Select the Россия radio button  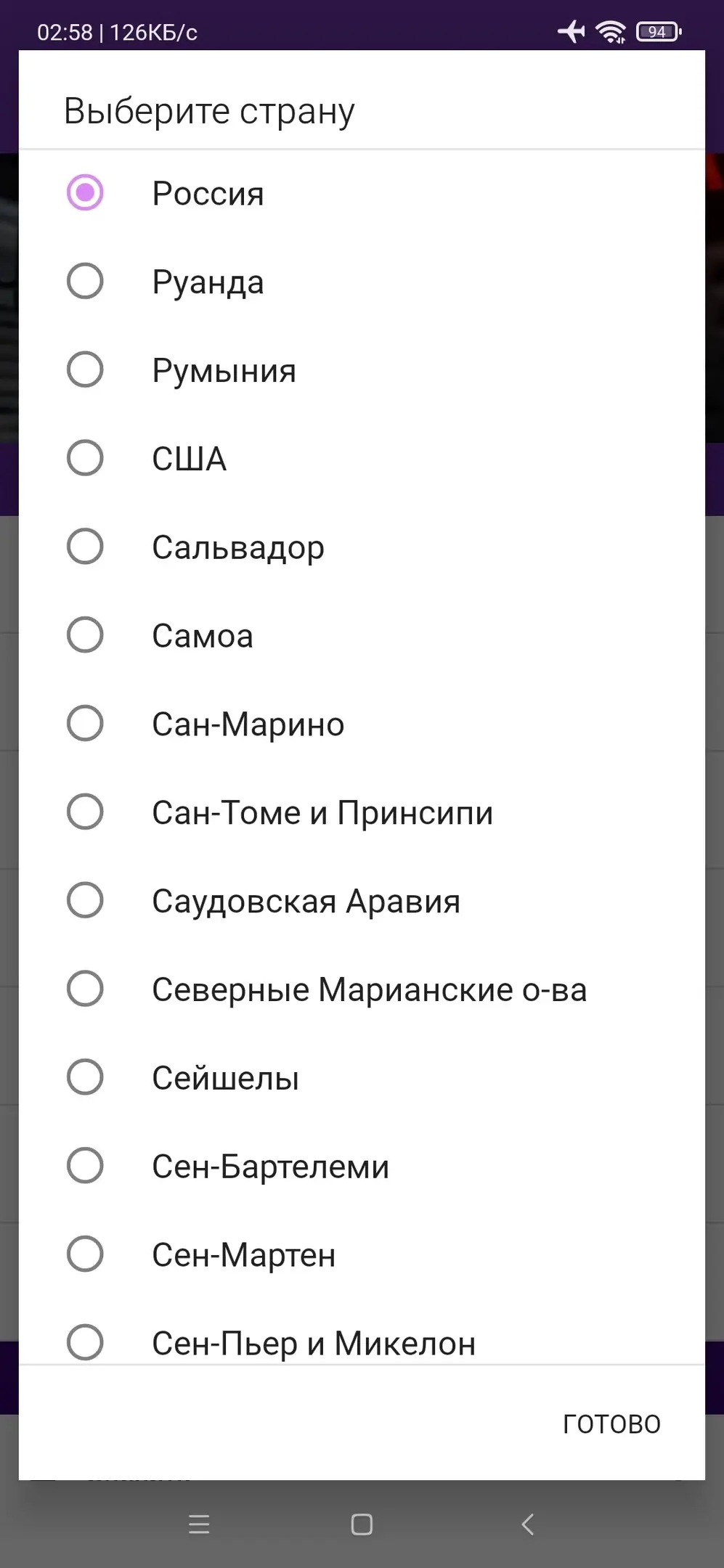click(x=85, y=193)
